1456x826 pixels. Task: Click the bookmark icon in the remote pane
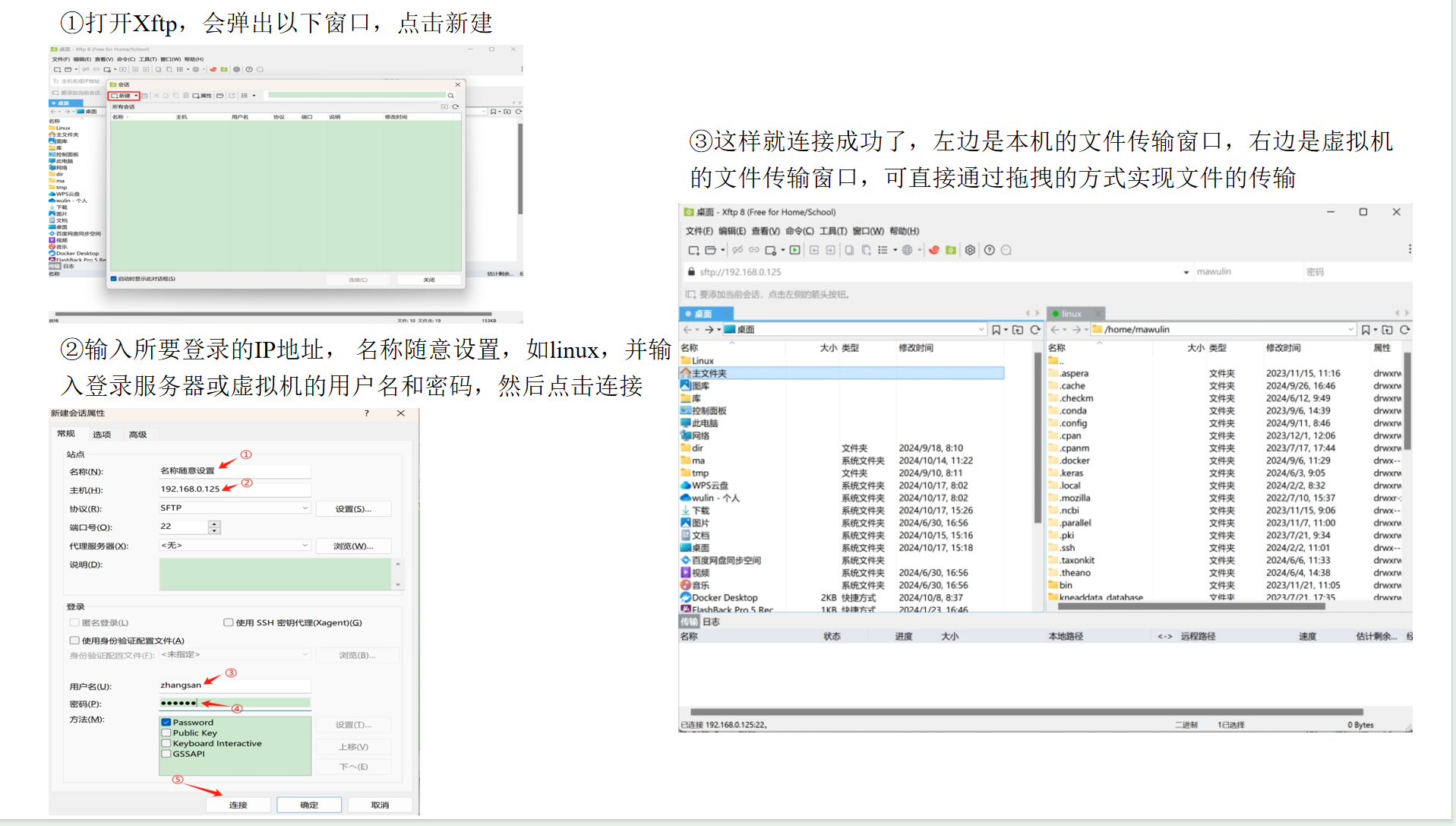[x=1366, y=330]
